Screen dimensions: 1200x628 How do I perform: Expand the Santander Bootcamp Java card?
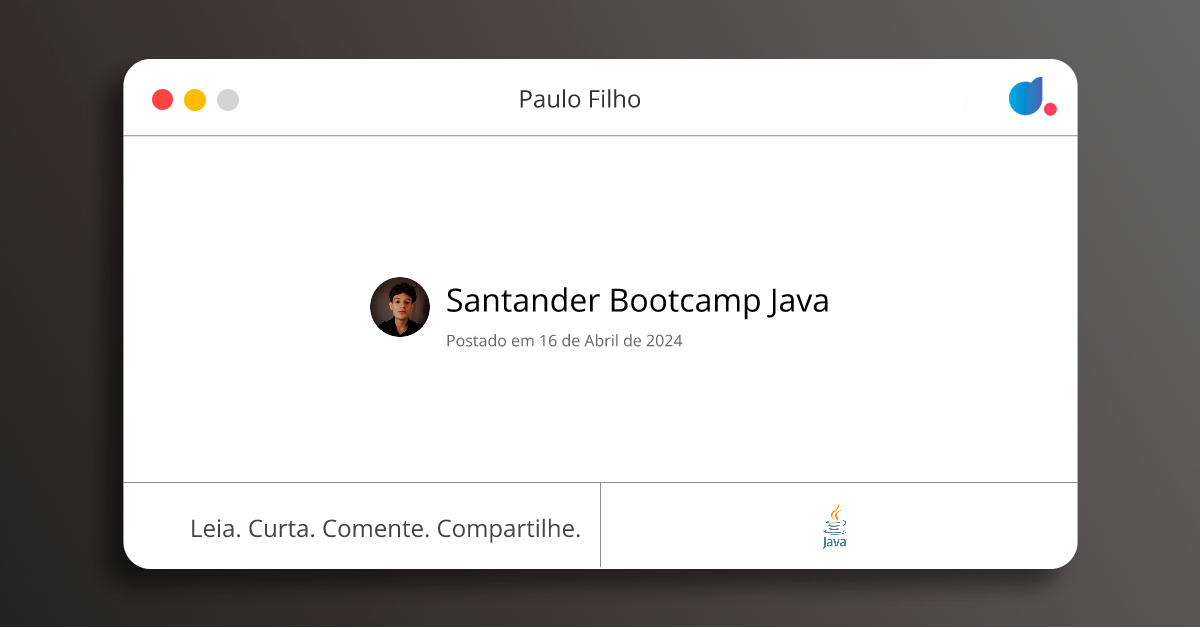600,310
